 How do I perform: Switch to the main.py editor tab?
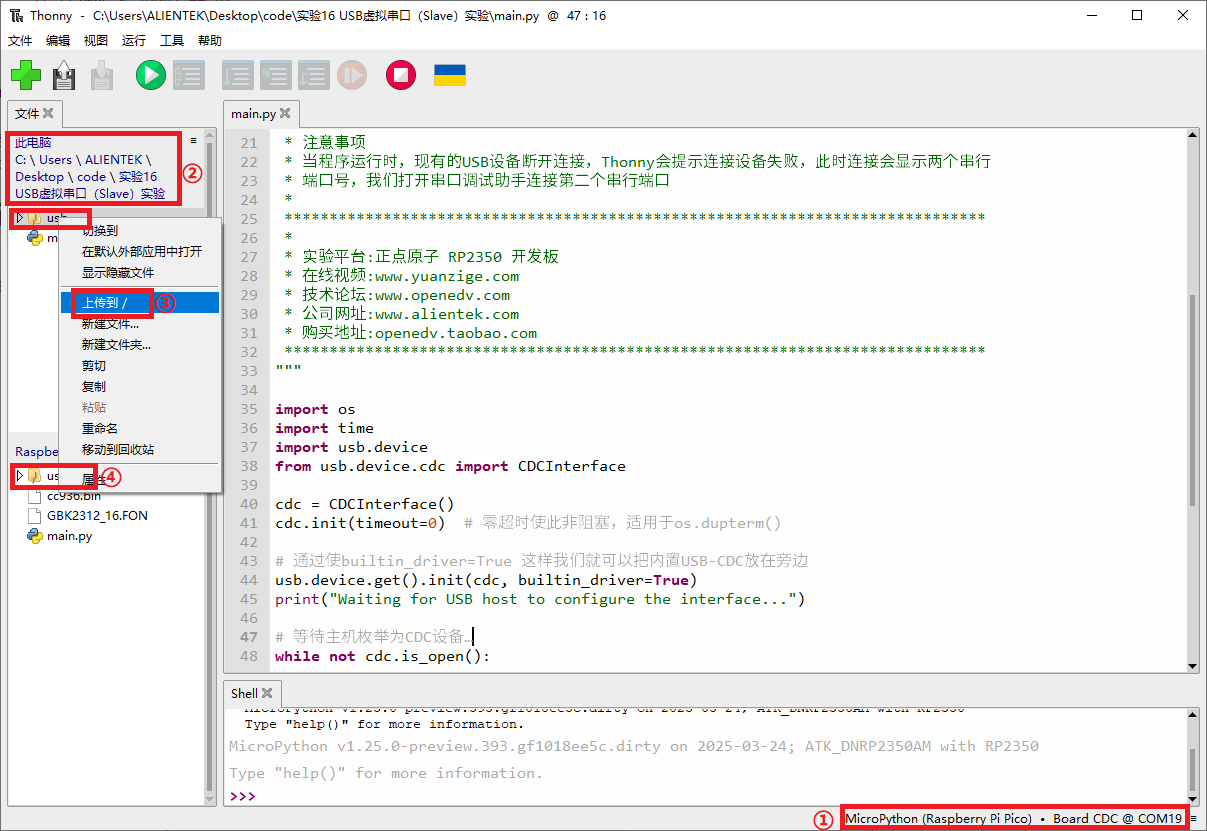pos(252,113)
